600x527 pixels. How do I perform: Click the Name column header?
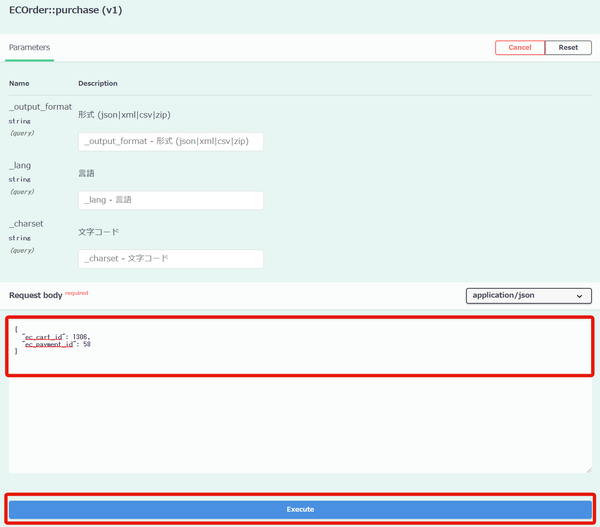click(19, 83)
